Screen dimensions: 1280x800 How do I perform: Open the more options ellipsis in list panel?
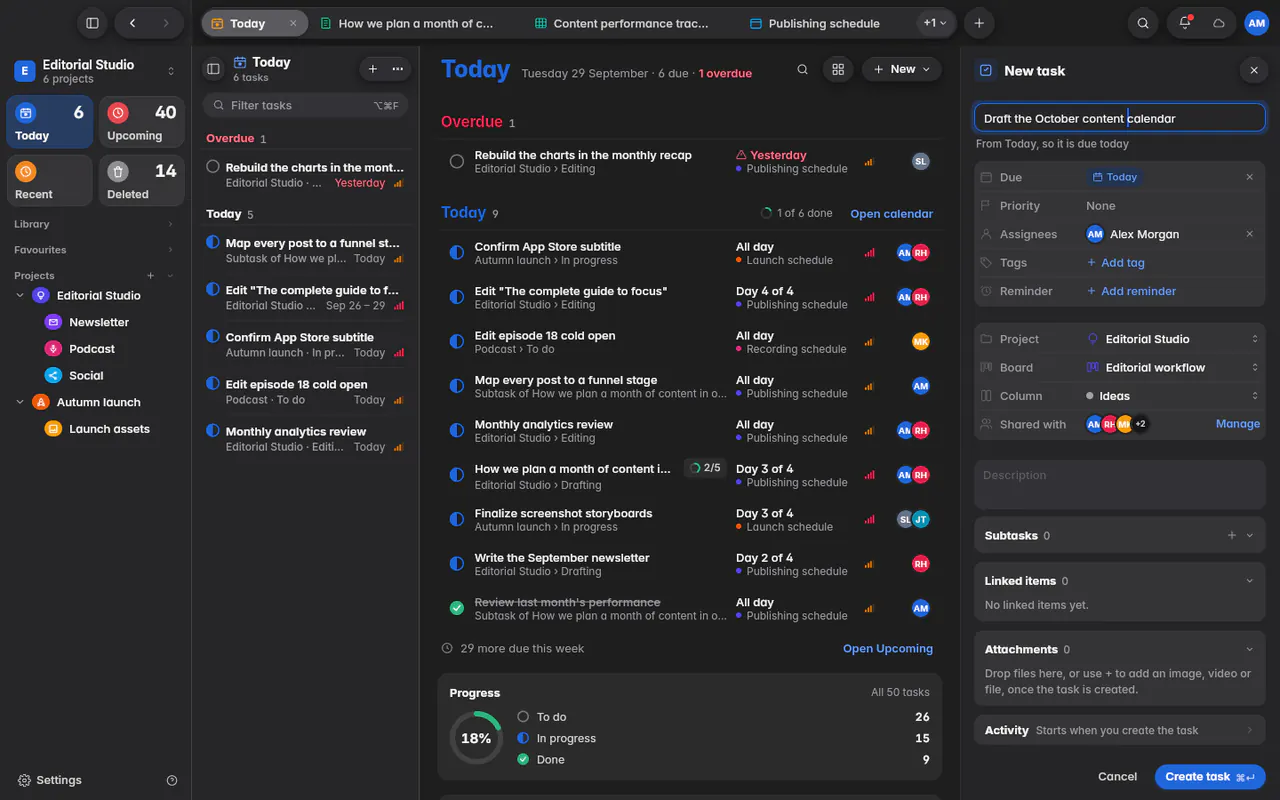pos(398,69)
